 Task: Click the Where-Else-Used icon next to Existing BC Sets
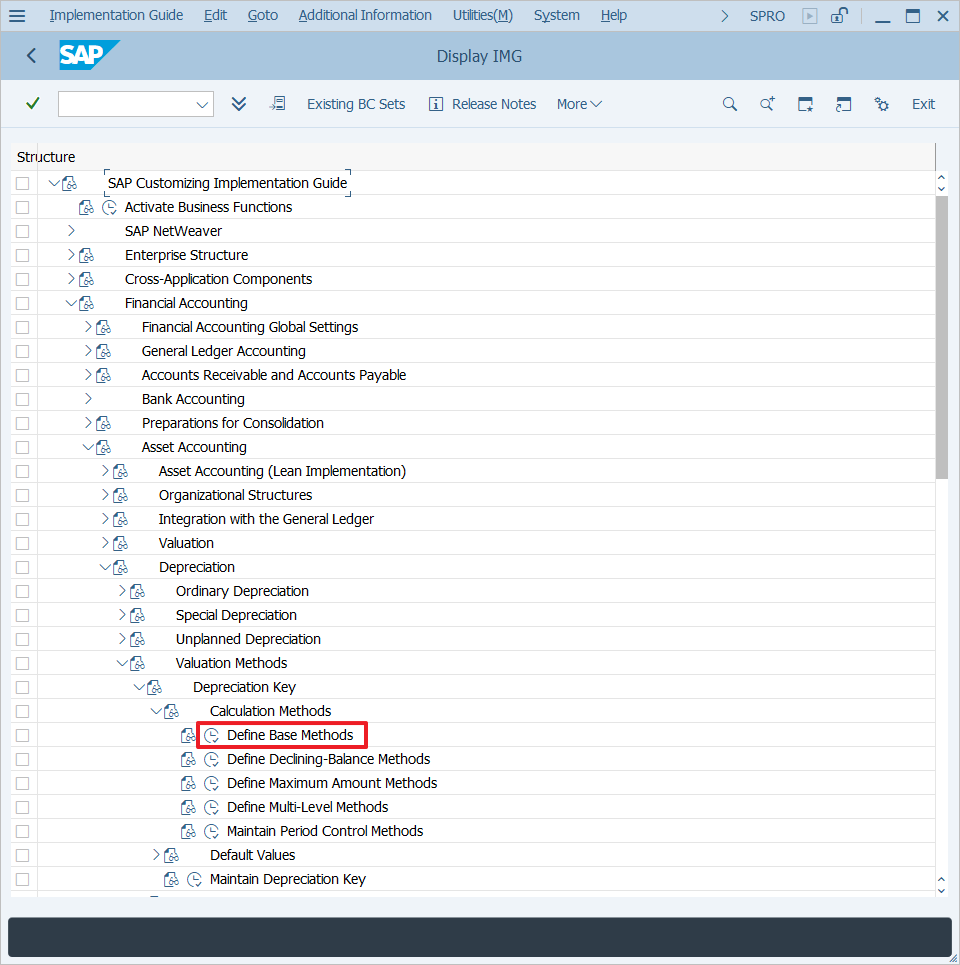coord(278,103)
